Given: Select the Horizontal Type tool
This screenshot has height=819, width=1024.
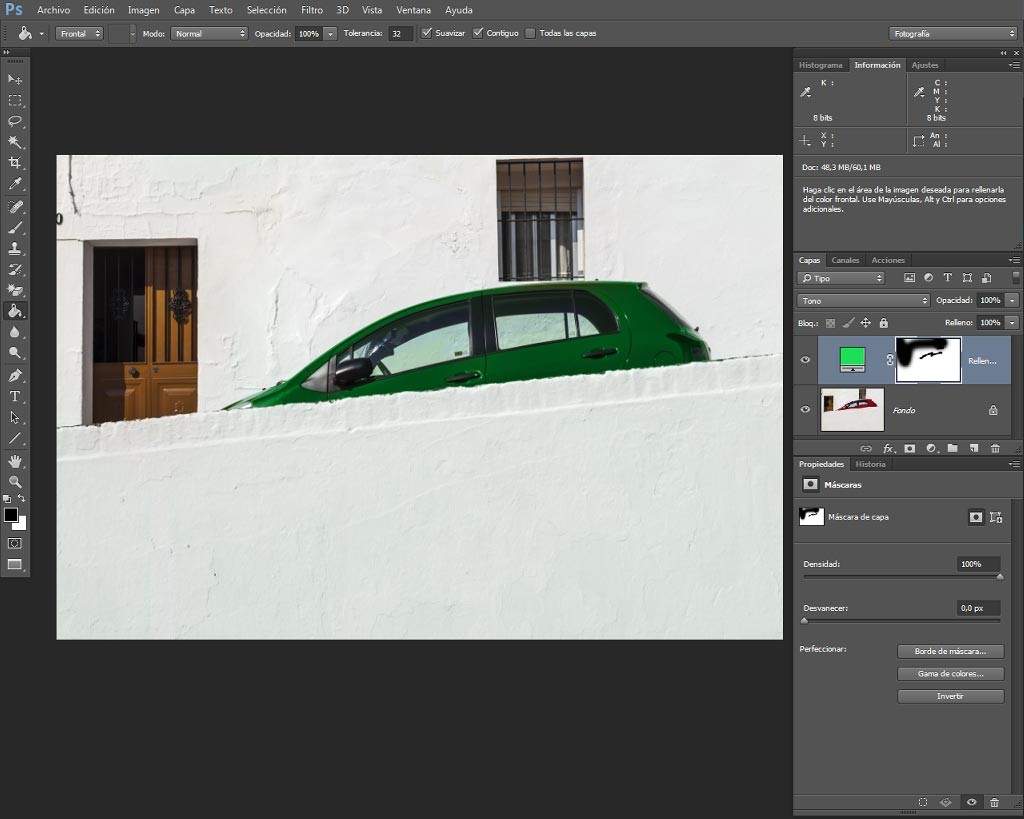Looking at the screenshot, I should tap(14, 396).
